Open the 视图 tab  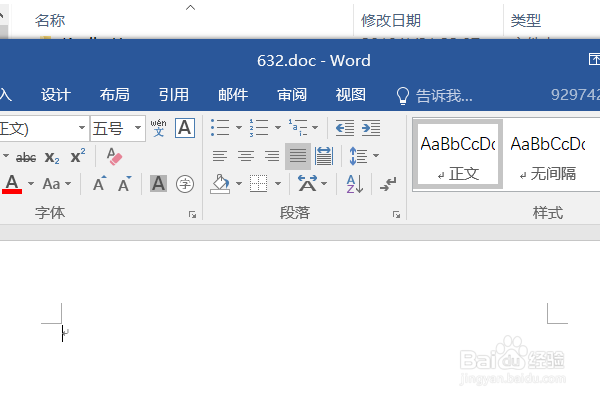click(351, 95)
